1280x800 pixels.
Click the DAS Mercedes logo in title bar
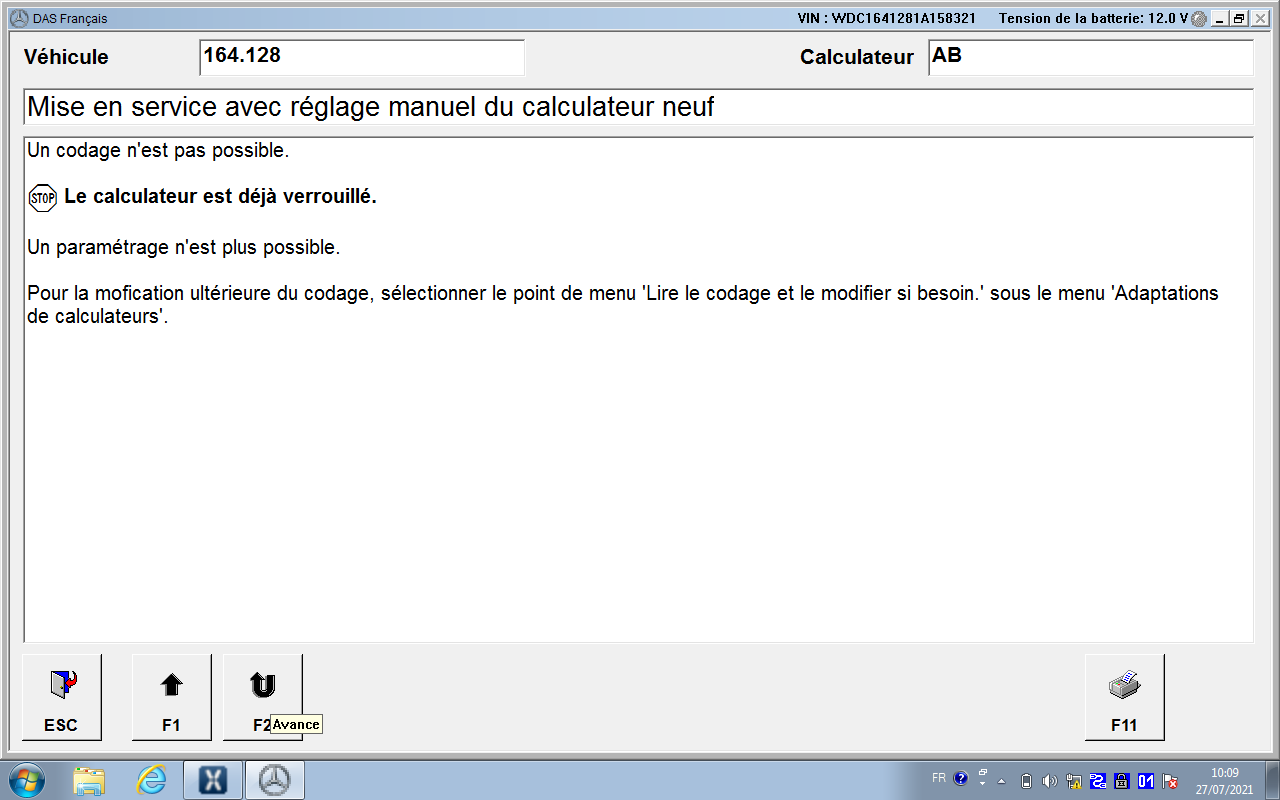(x=18, y=18)
